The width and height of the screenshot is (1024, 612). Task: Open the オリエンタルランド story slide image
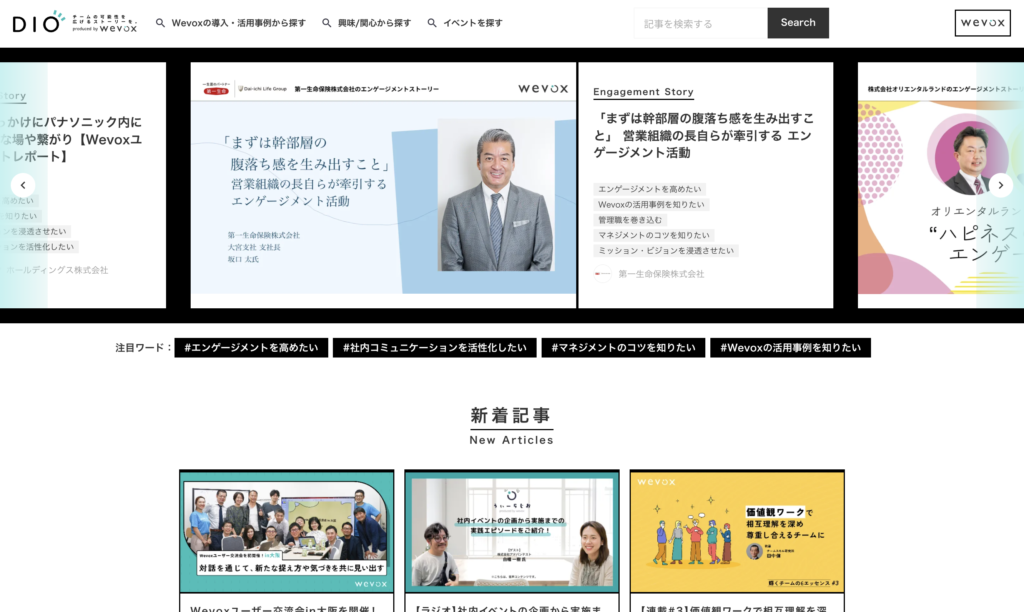pyautogui.click(x=940, y=185)
